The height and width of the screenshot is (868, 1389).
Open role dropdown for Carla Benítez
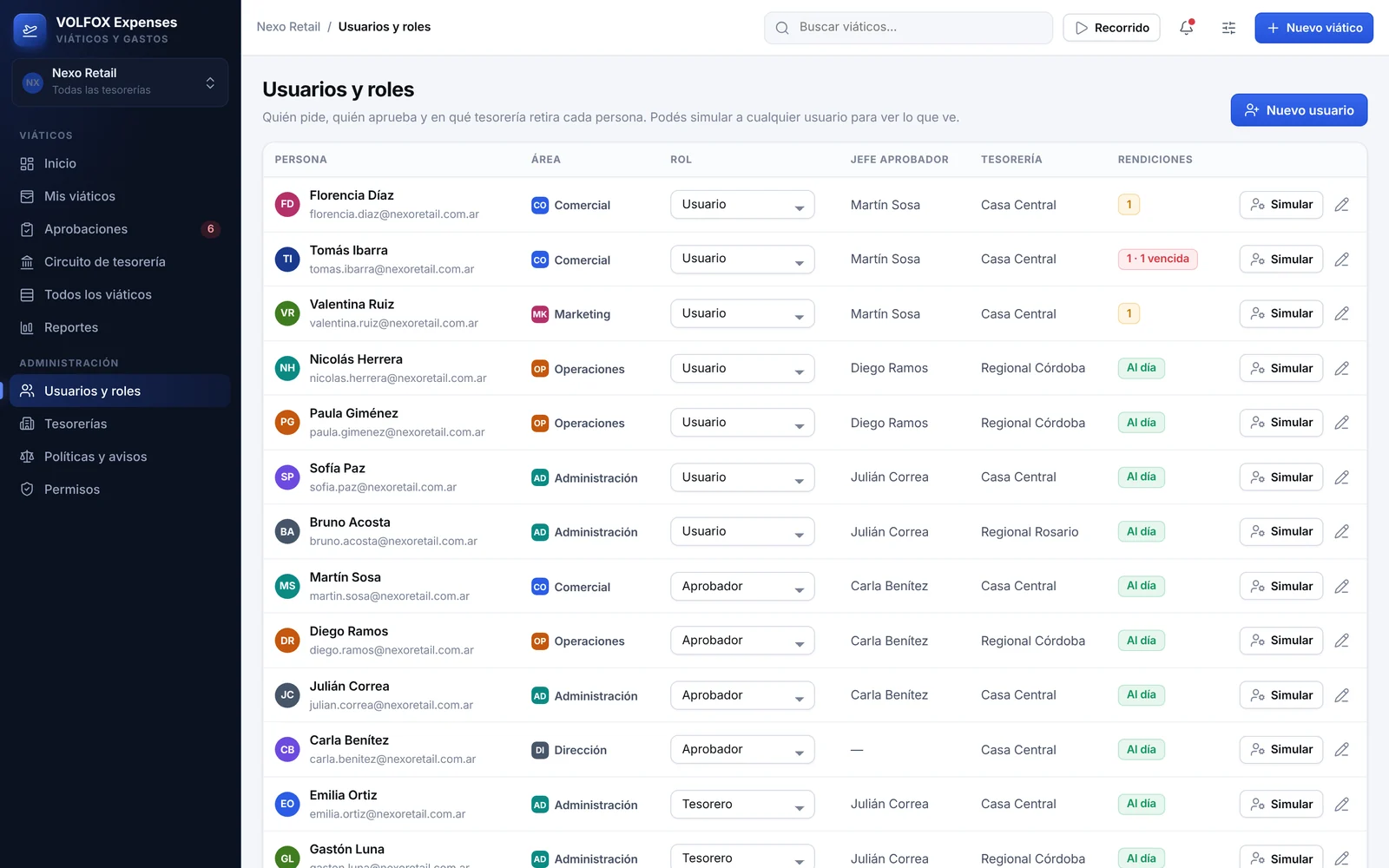[742, 749]
